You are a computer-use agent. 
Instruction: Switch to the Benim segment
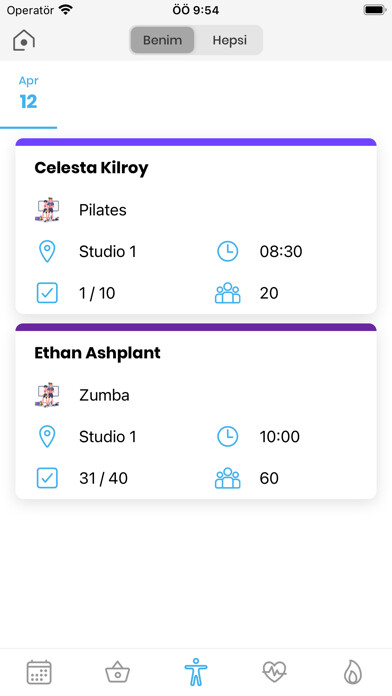point(162,40)
